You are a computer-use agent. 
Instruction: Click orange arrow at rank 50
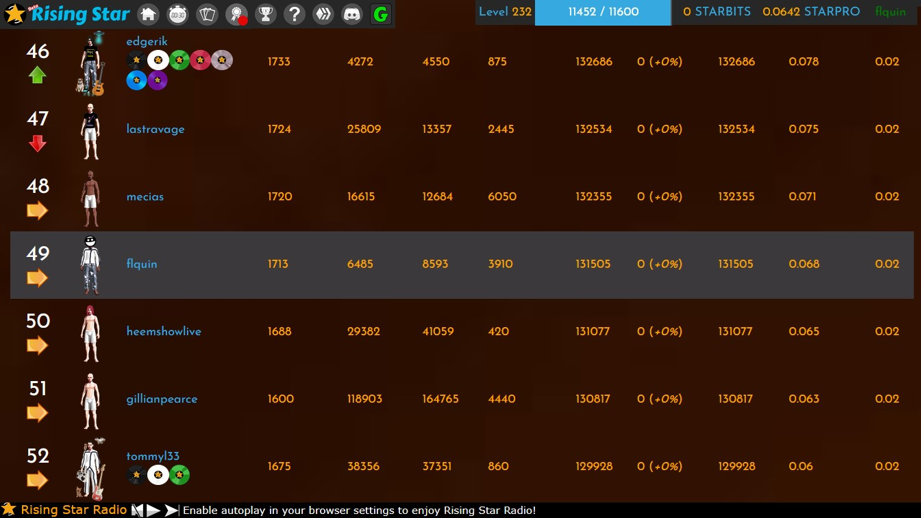(37, 345)
